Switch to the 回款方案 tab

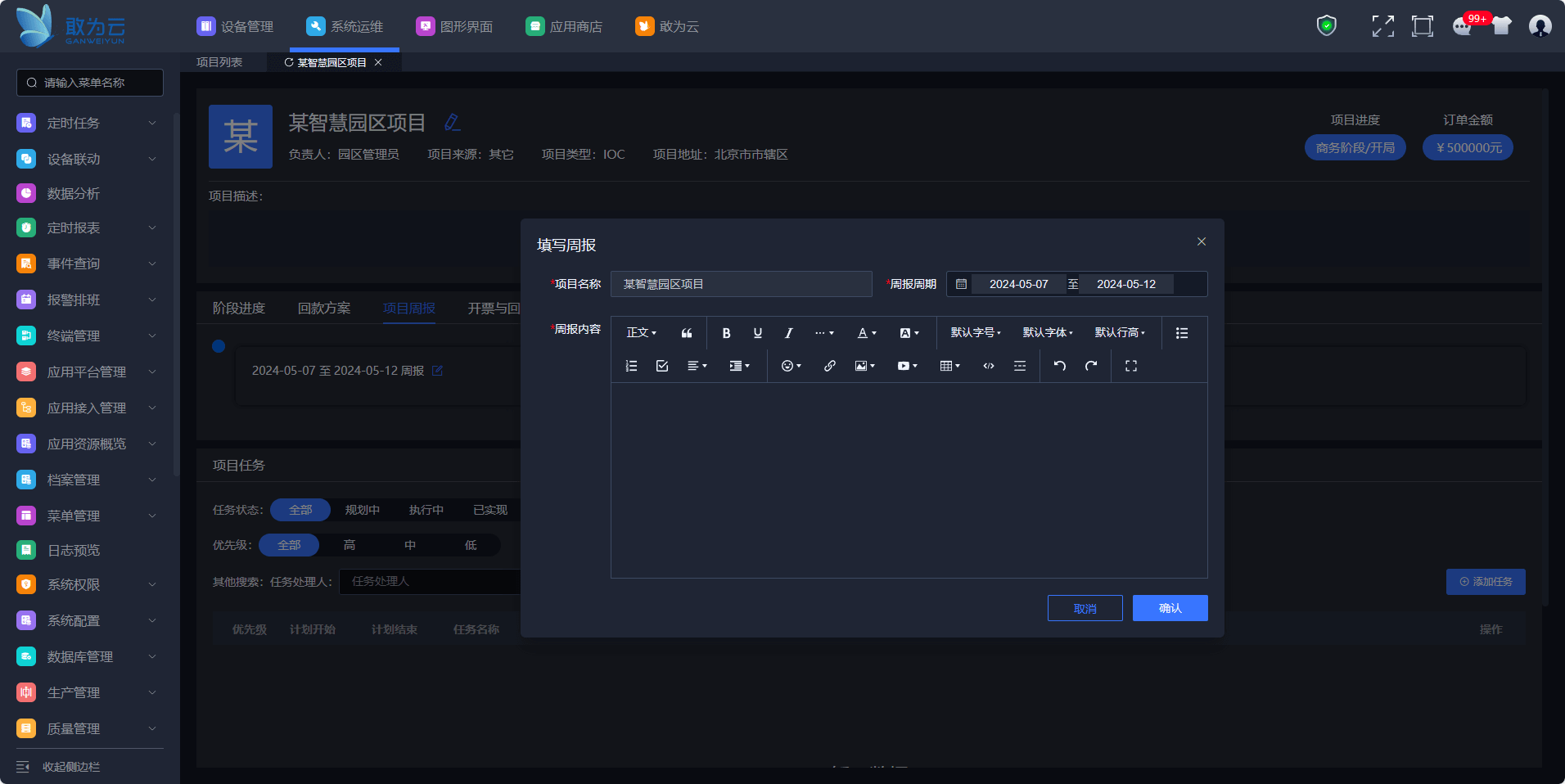324,309
